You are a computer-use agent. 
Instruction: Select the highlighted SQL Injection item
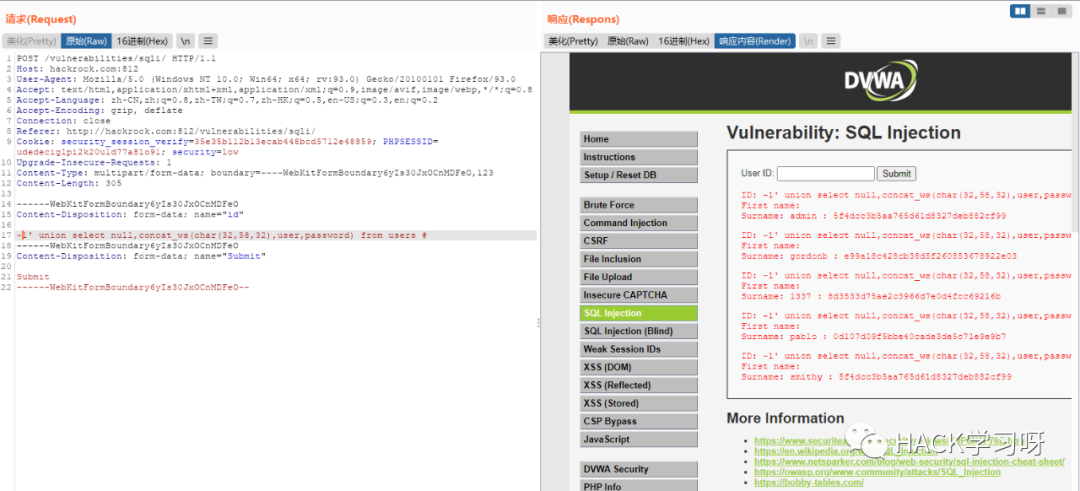[x=638, y=313]
